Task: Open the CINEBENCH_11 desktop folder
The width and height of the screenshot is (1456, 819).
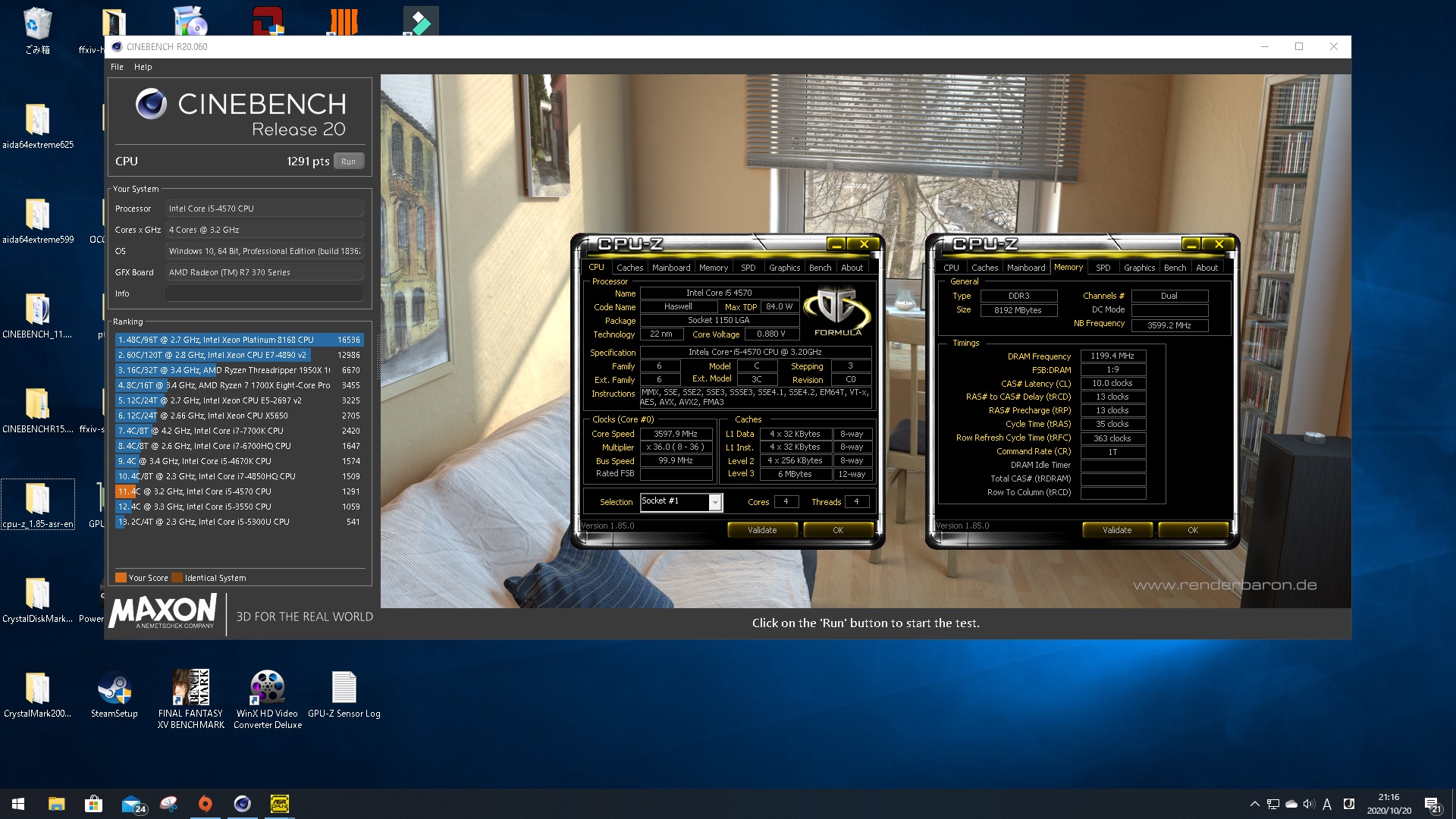Action: pos(38,315)
